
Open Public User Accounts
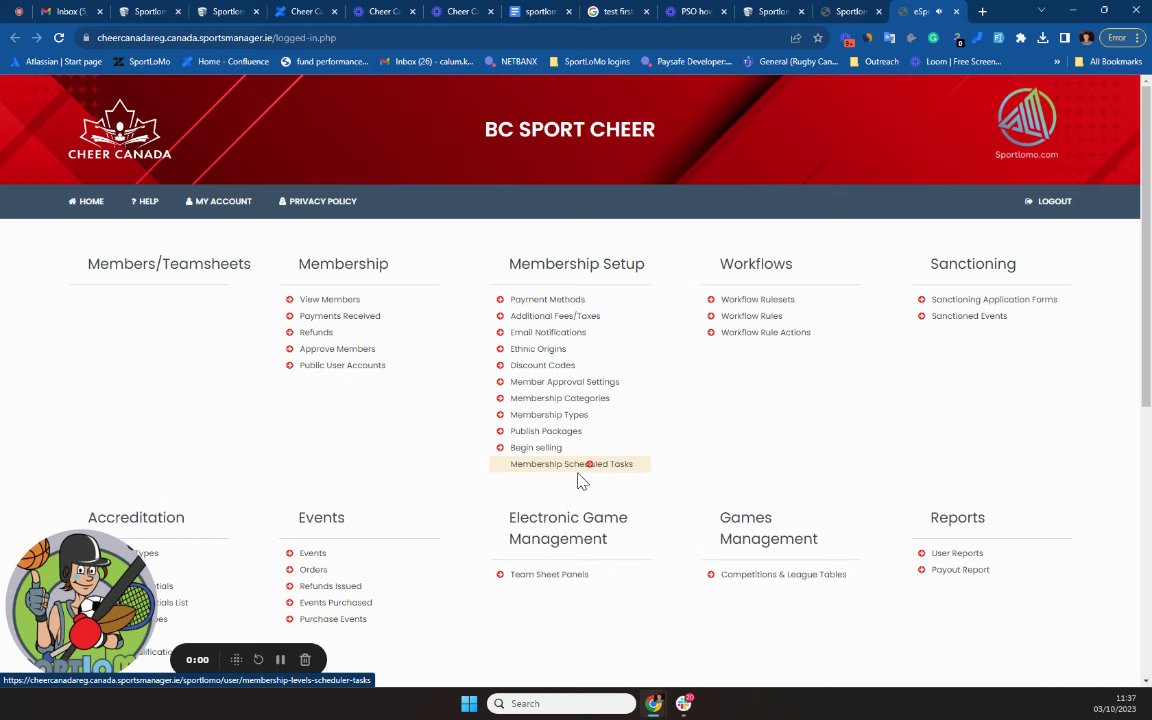342,365
